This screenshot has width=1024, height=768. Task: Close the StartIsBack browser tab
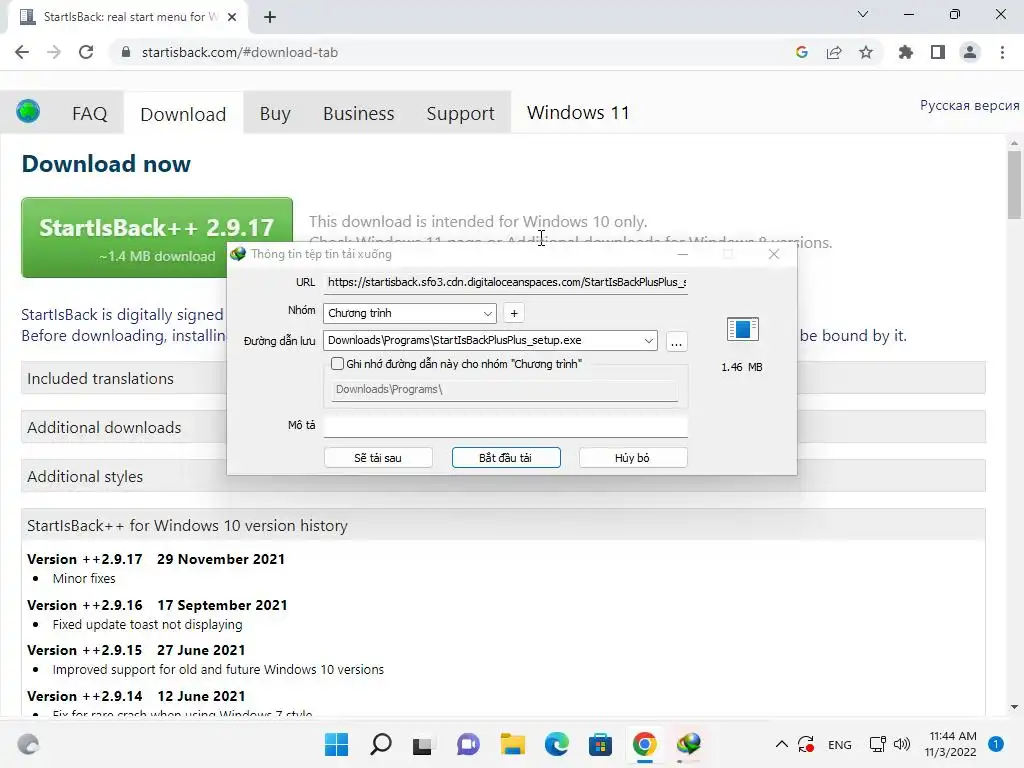pos(232,17)
